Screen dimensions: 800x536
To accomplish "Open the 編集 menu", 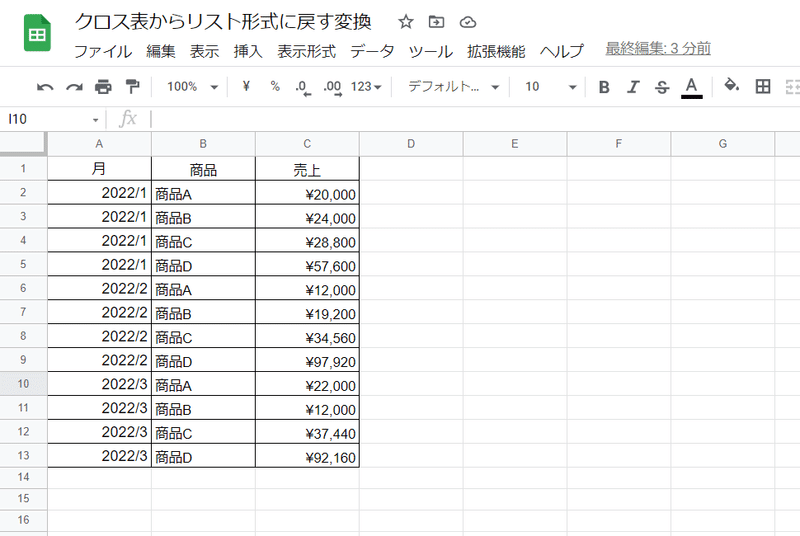I will coord(161,52).
